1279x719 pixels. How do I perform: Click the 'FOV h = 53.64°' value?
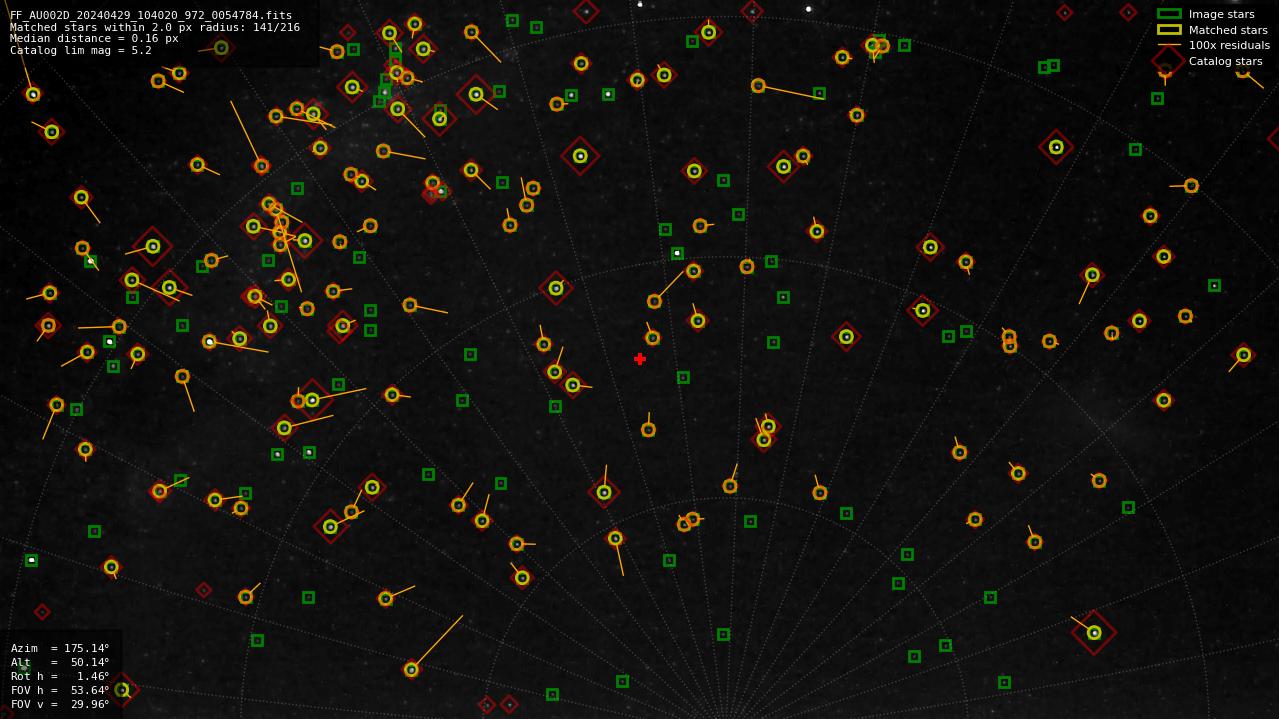tap(60, 690)
